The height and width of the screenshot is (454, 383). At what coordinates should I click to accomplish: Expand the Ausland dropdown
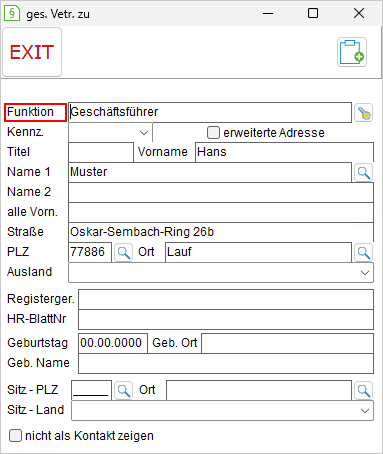pos(221,272)
